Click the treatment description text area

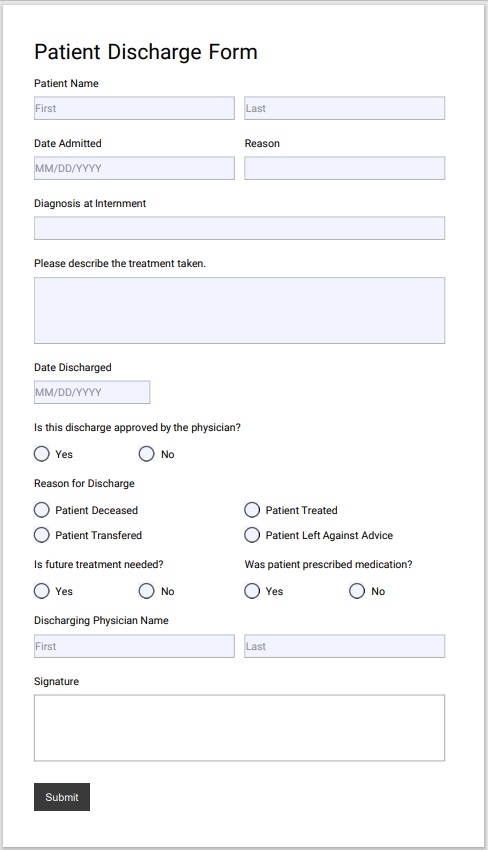(x=239, y=311)
